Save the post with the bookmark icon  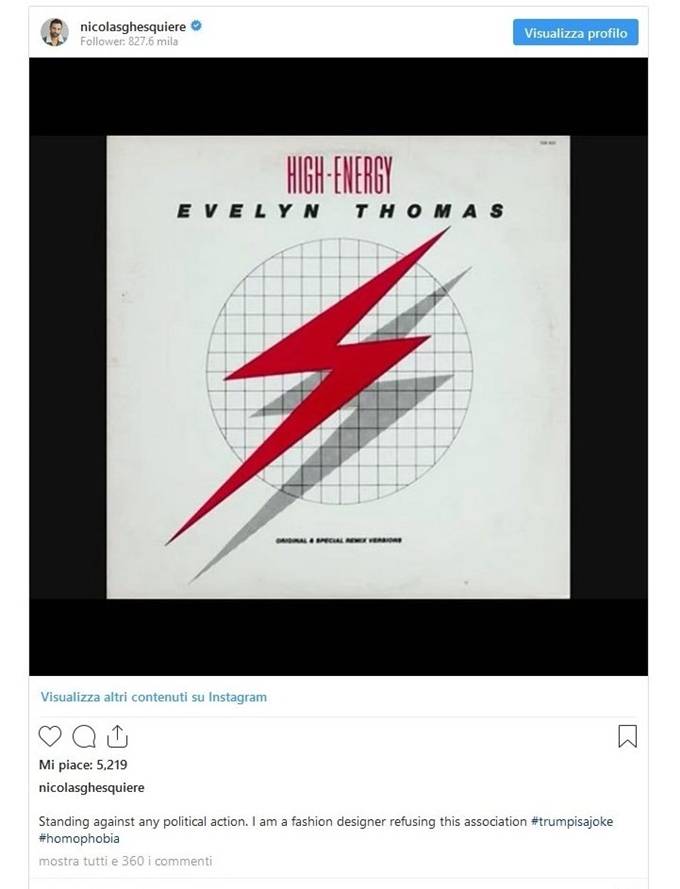[627, 736]
